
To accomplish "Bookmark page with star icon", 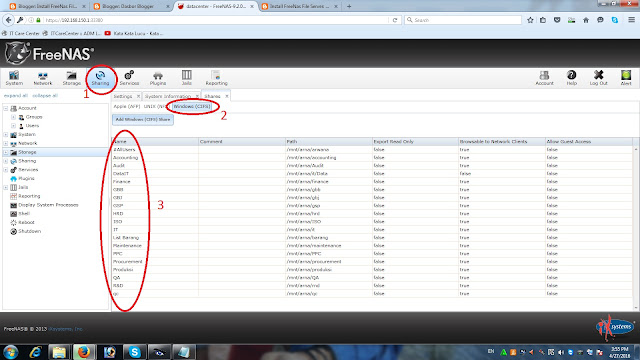I will pyautogui.click(x=530, y=20).
